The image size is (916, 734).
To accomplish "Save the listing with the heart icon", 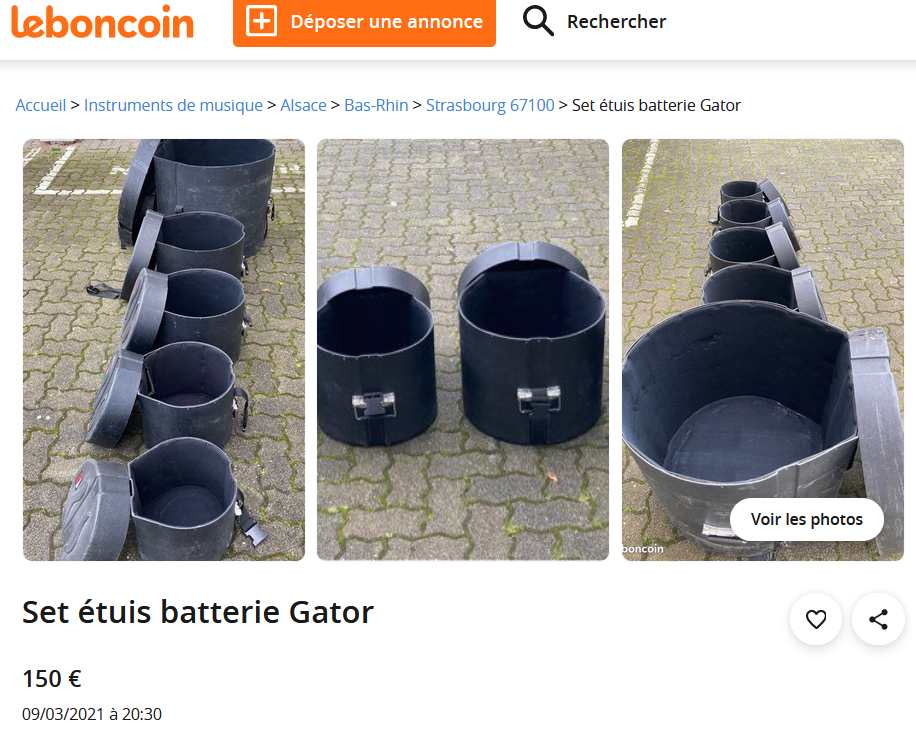I will point(816,620).
